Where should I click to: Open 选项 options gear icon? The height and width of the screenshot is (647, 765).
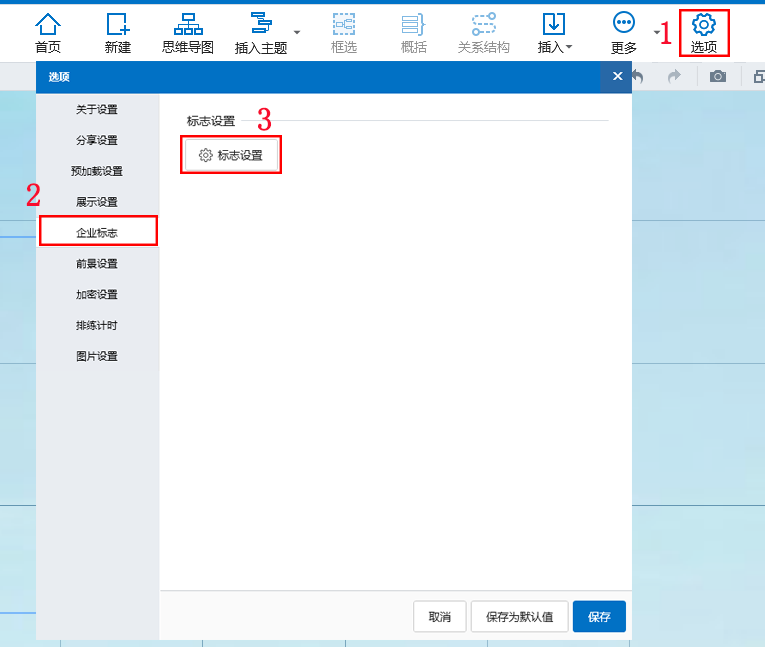click(703, 24)
